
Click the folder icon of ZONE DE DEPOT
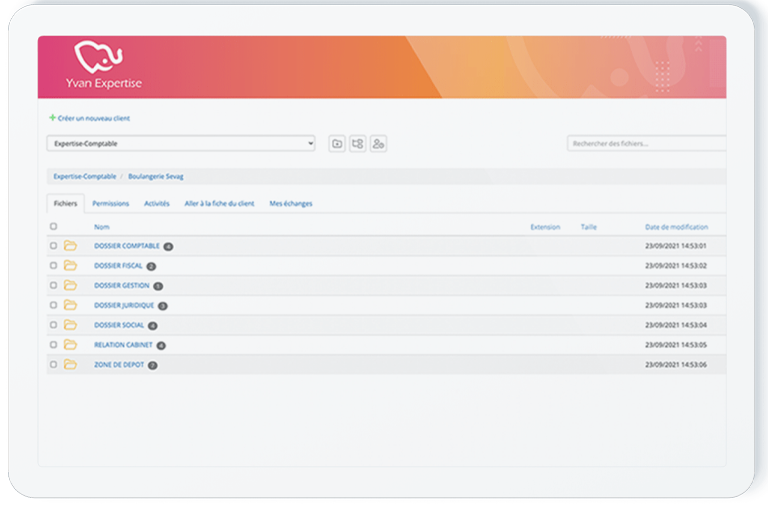click(71, 364)
